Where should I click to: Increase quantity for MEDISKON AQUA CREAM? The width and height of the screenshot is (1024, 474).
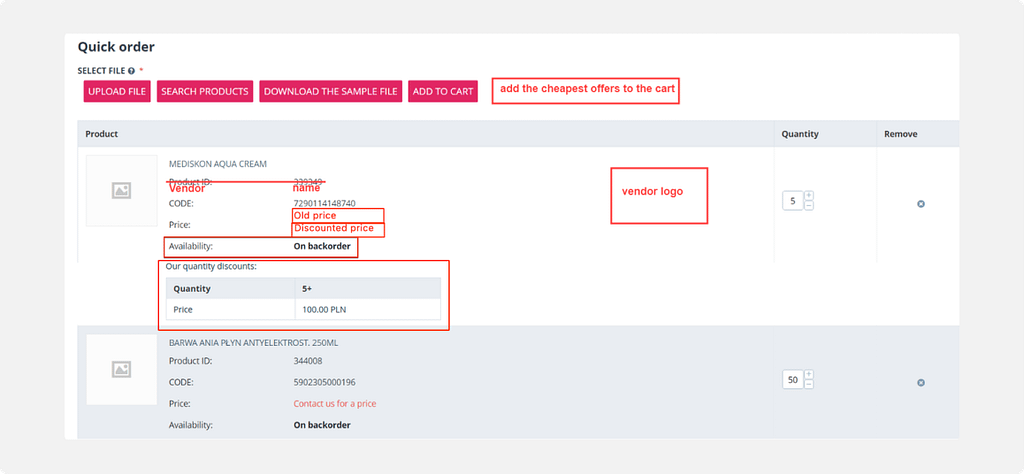click(809, 196)
